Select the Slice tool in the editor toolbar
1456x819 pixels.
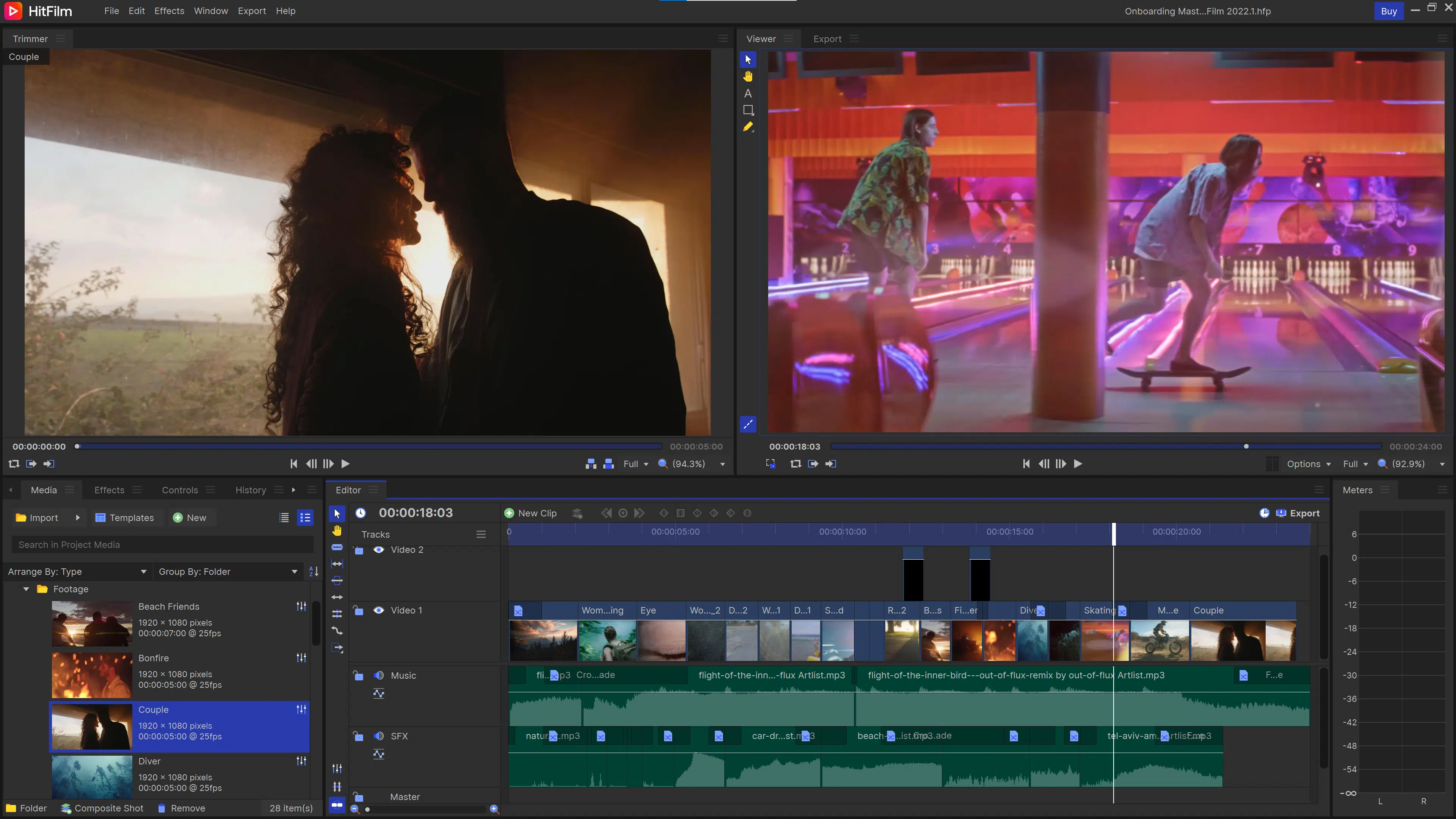pos(337,546)
